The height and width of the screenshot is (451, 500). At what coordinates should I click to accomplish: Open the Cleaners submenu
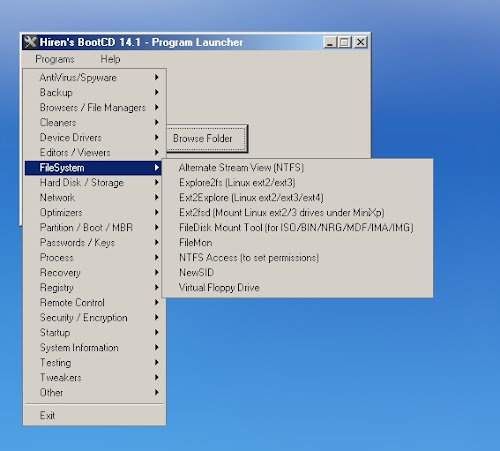click(x=93, y=122)
